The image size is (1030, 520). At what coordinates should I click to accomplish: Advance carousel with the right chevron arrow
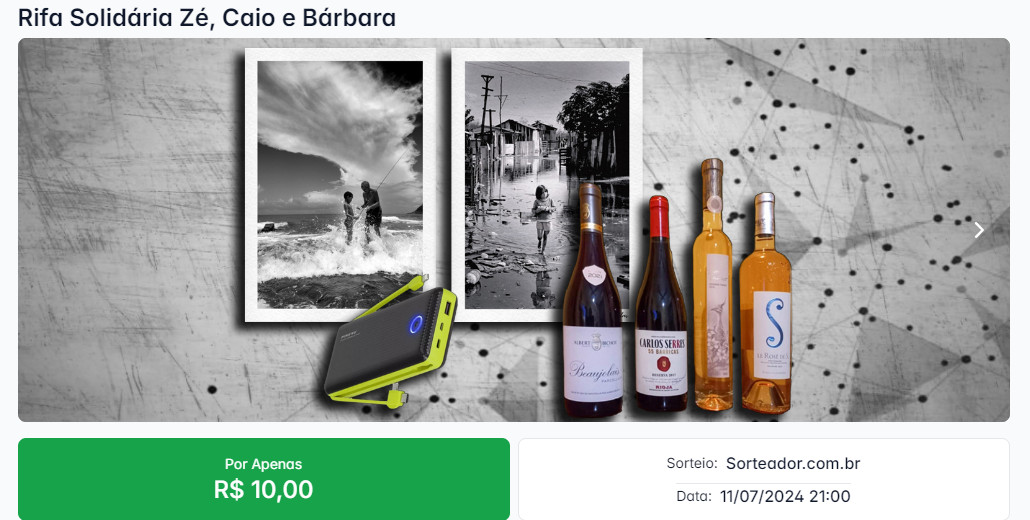click(979, 230)
